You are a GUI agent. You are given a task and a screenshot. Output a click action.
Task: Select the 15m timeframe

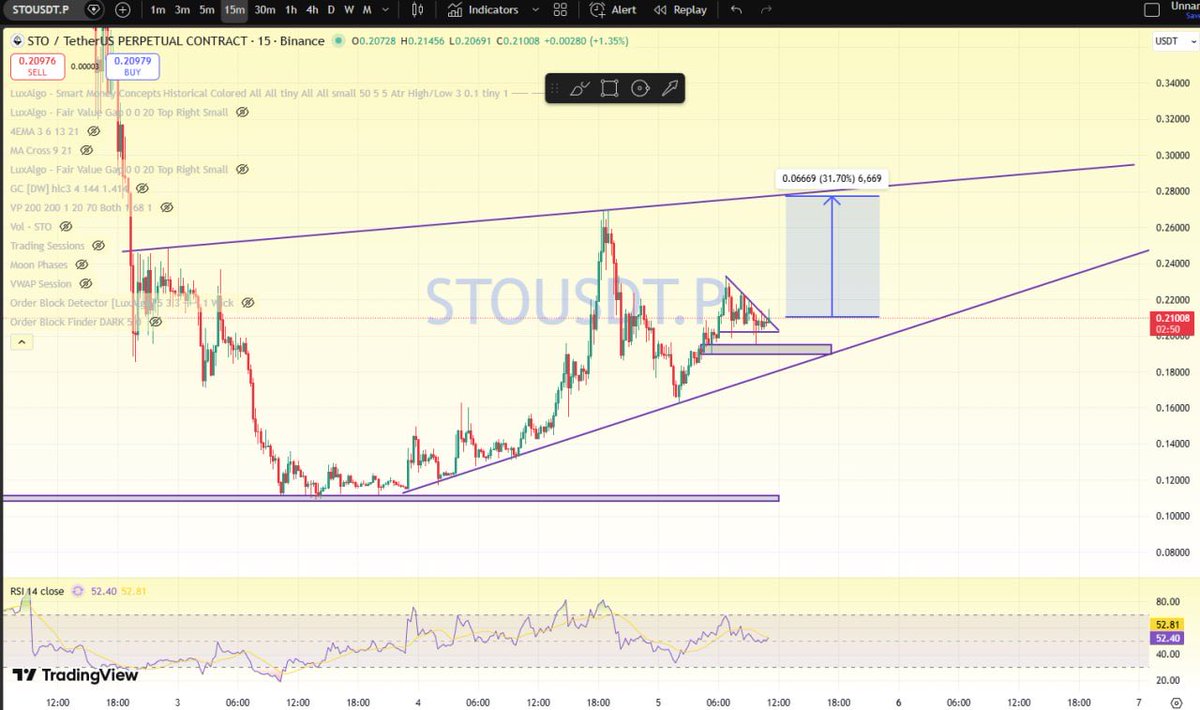(x=234, y=9)
